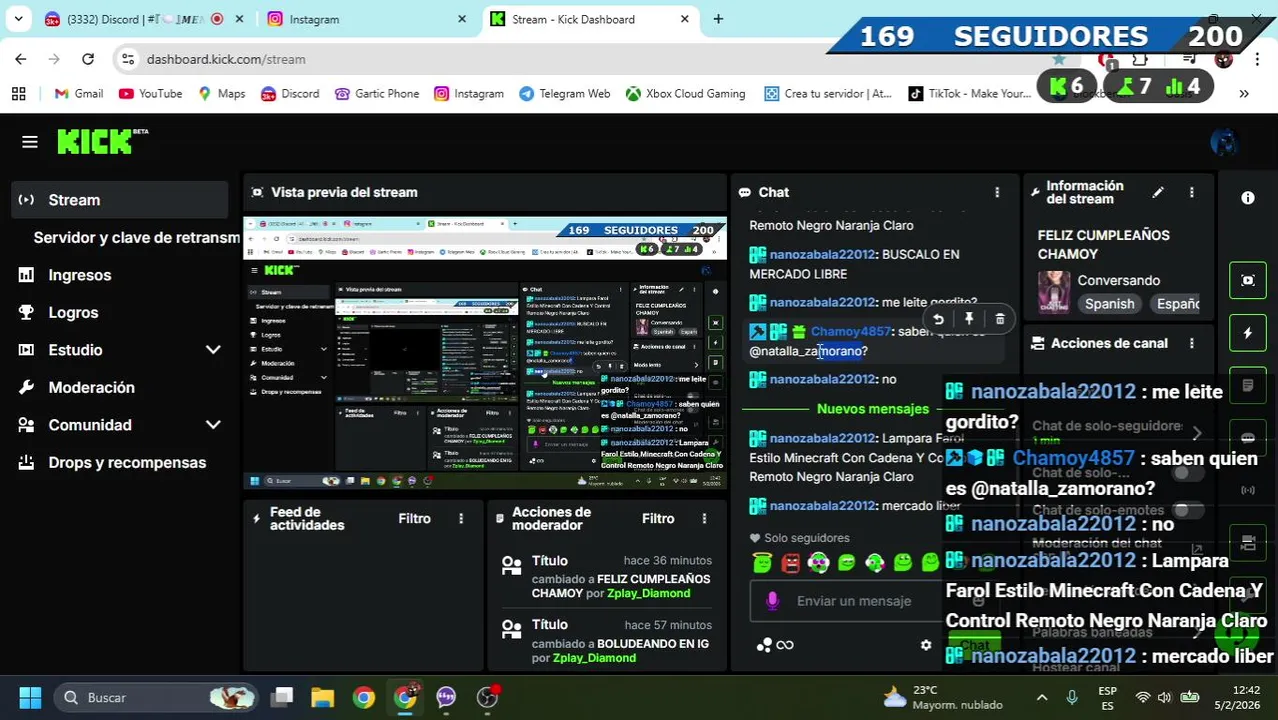Click the lightning bolt icon in right rail
This screenshot has width=1278, height=720.
tap(1248, 333)
